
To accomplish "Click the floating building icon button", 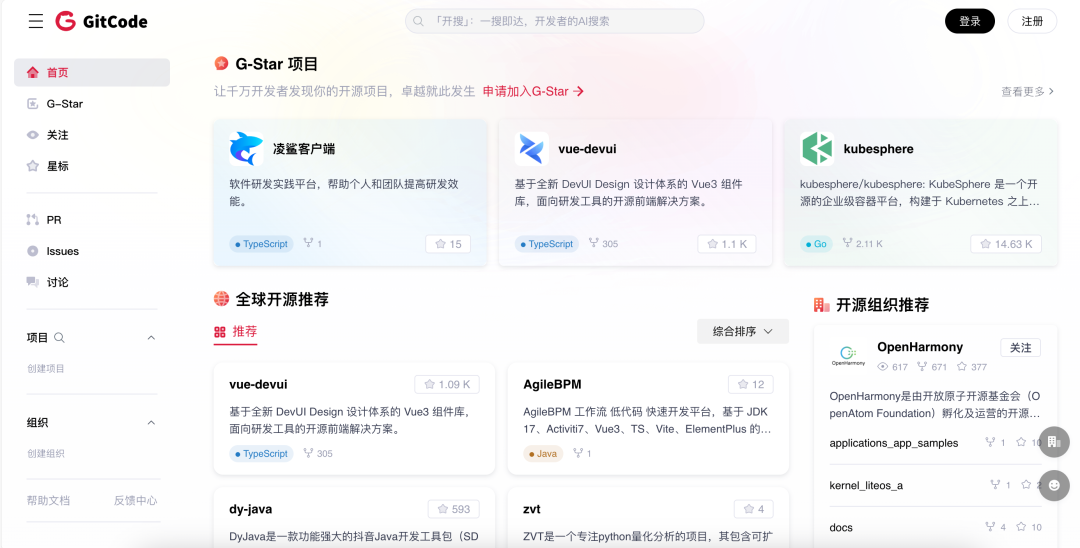I will click(x=1054, y=441).
